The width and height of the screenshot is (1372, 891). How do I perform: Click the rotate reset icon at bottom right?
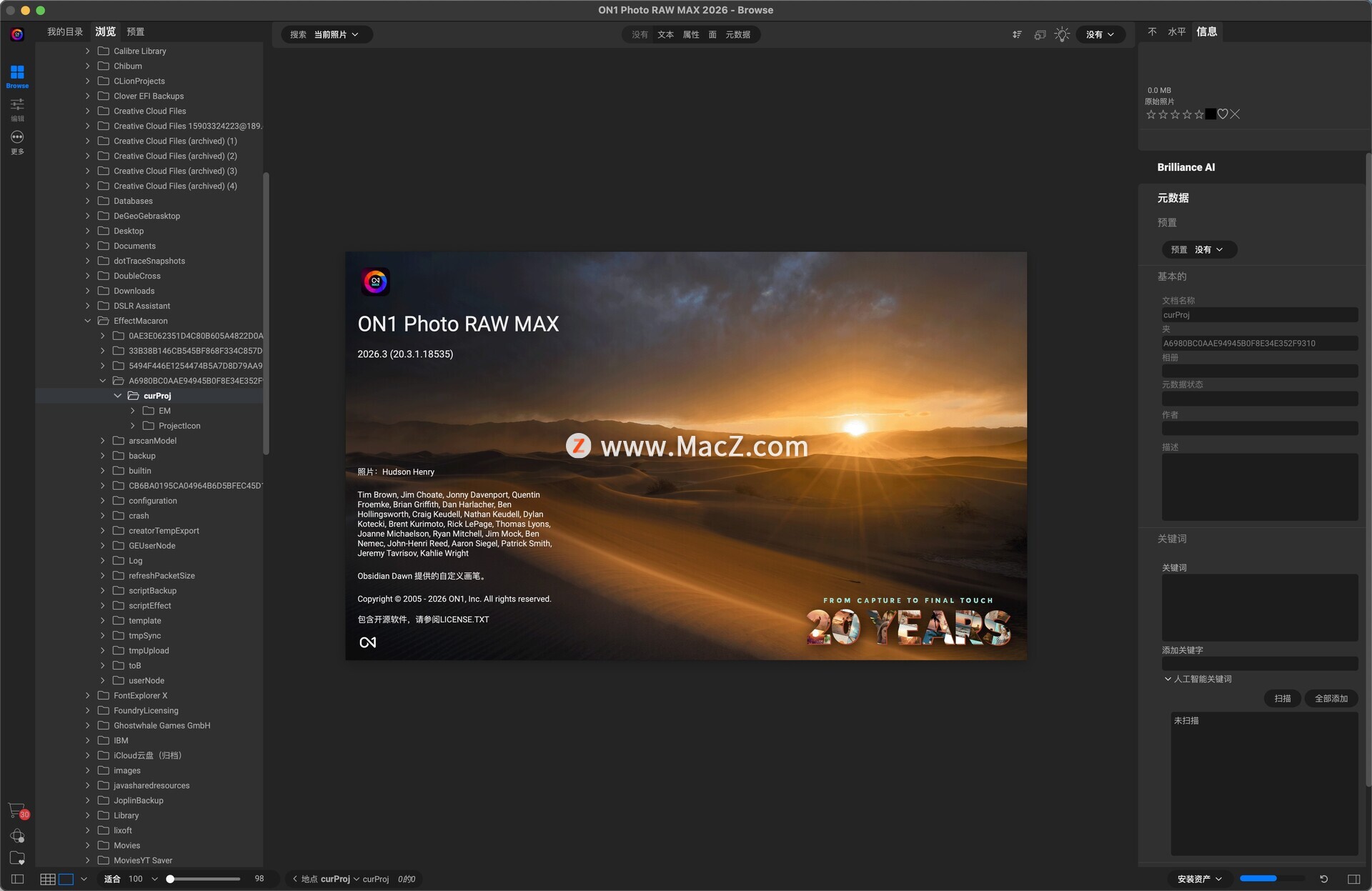click(x=1323, y=879)
